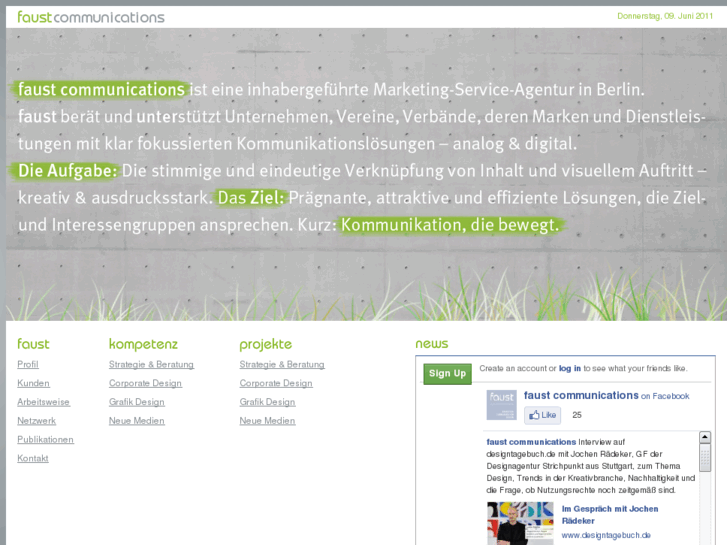Open the www.designtagebuch.de link

pos(606,535)
